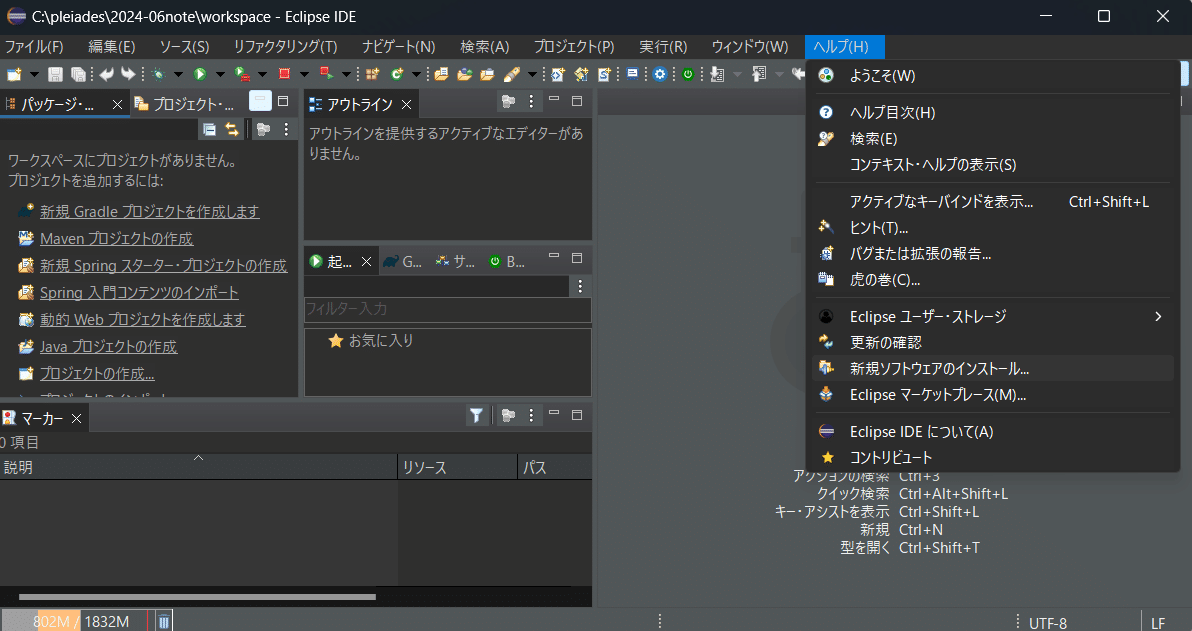Viewport: 1192px width, 631px height.
Task: Click the 説明 column header in markers
Action: coord(198,468)
